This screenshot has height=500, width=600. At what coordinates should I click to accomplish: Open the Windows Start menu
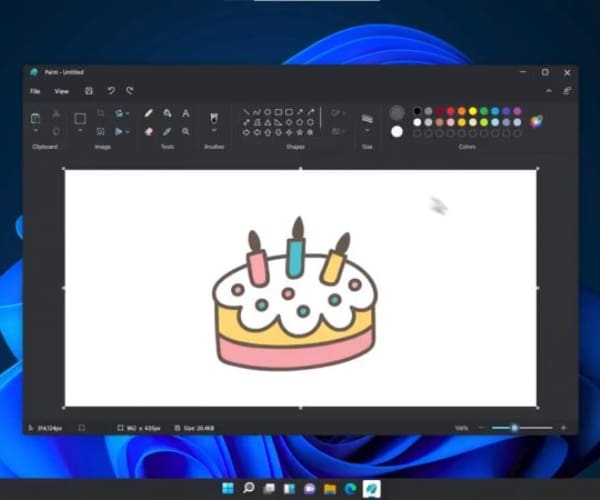pos(228,489)
